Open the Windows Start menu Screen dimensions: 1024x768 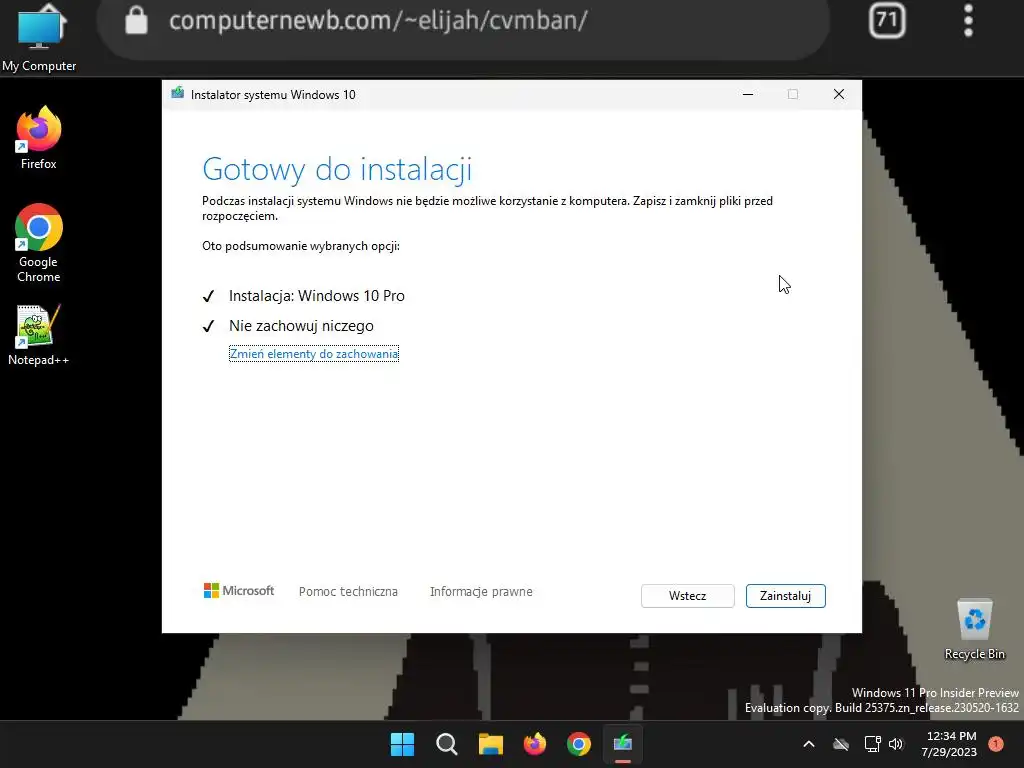pos(402,744)
